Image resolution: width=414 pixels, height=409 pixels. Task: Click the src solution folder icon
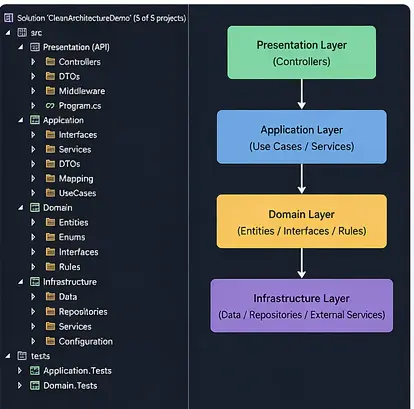pos(22,32)
